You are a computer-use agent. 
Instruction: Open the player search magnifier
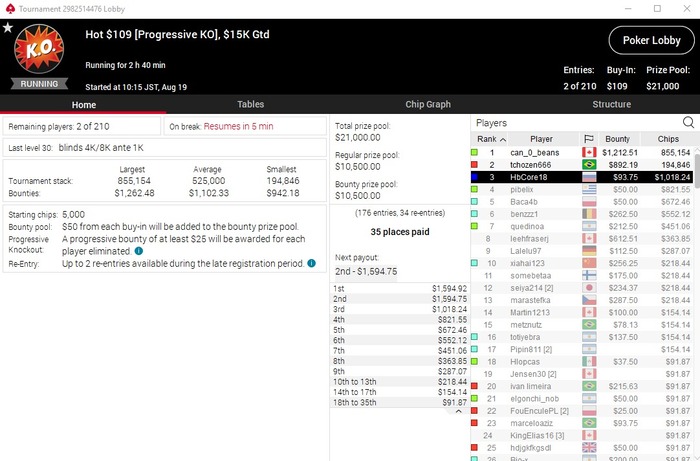pos(688,122)
